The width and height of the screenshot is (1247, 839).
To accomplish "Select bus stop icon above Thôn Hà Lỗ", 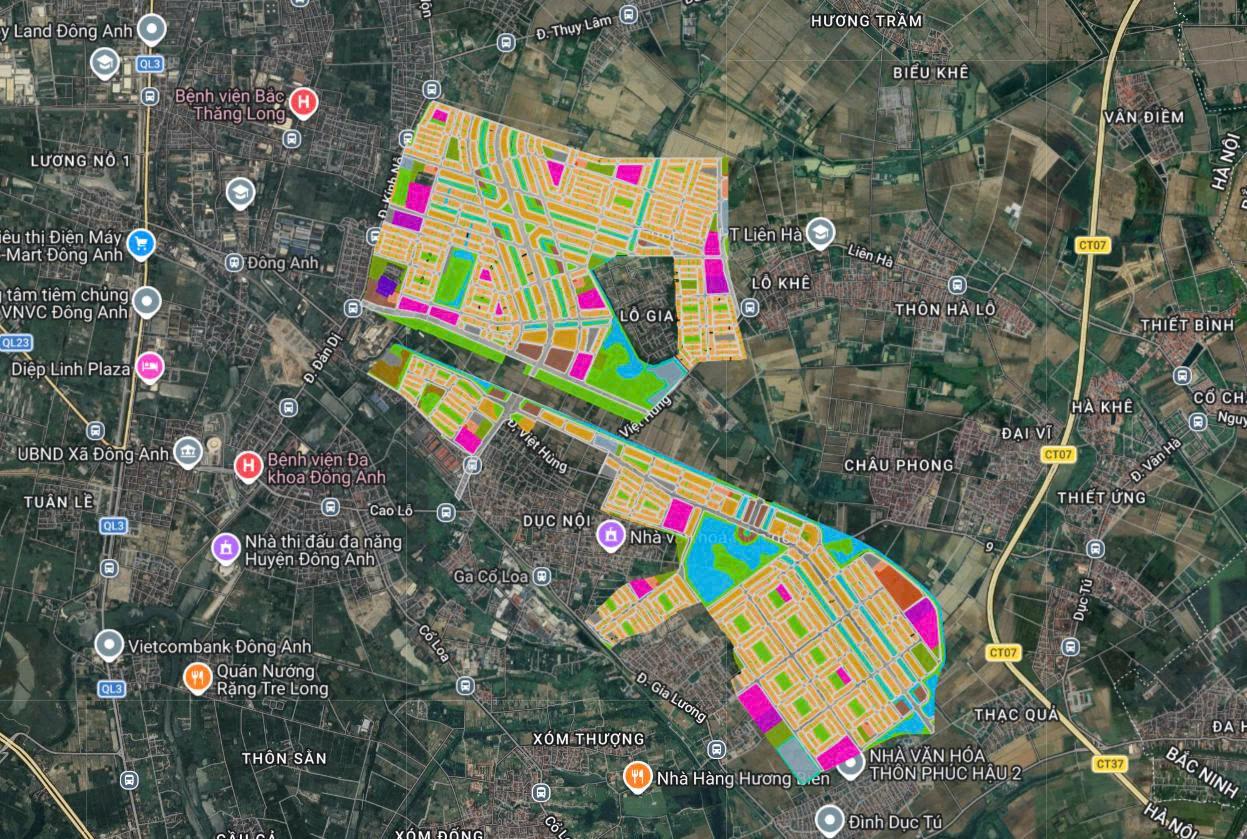I will pyautogui.click(x=958, y=284).
